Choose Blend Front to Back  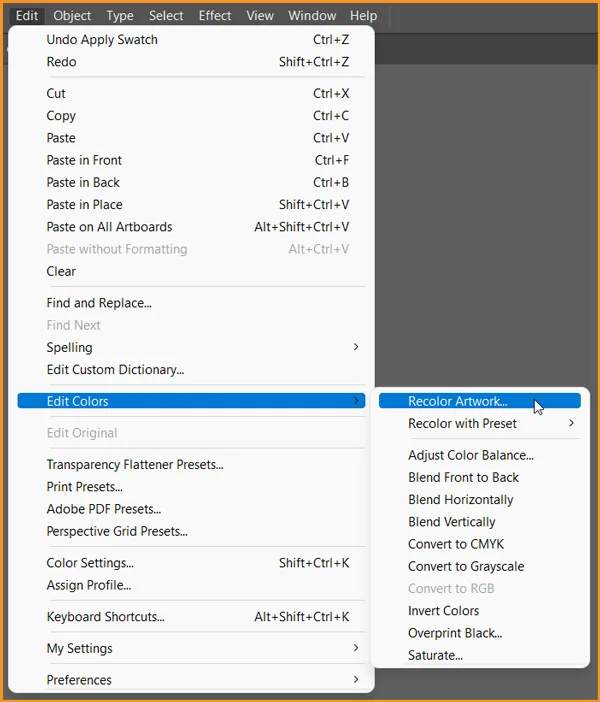click(463, 477)
